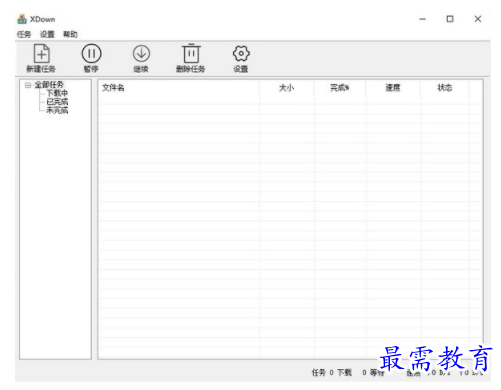The height and width of the screenshot is (390, 501).
Task: Open the 任务 menu
Action: pyautogui.click(x=24, y=34)
